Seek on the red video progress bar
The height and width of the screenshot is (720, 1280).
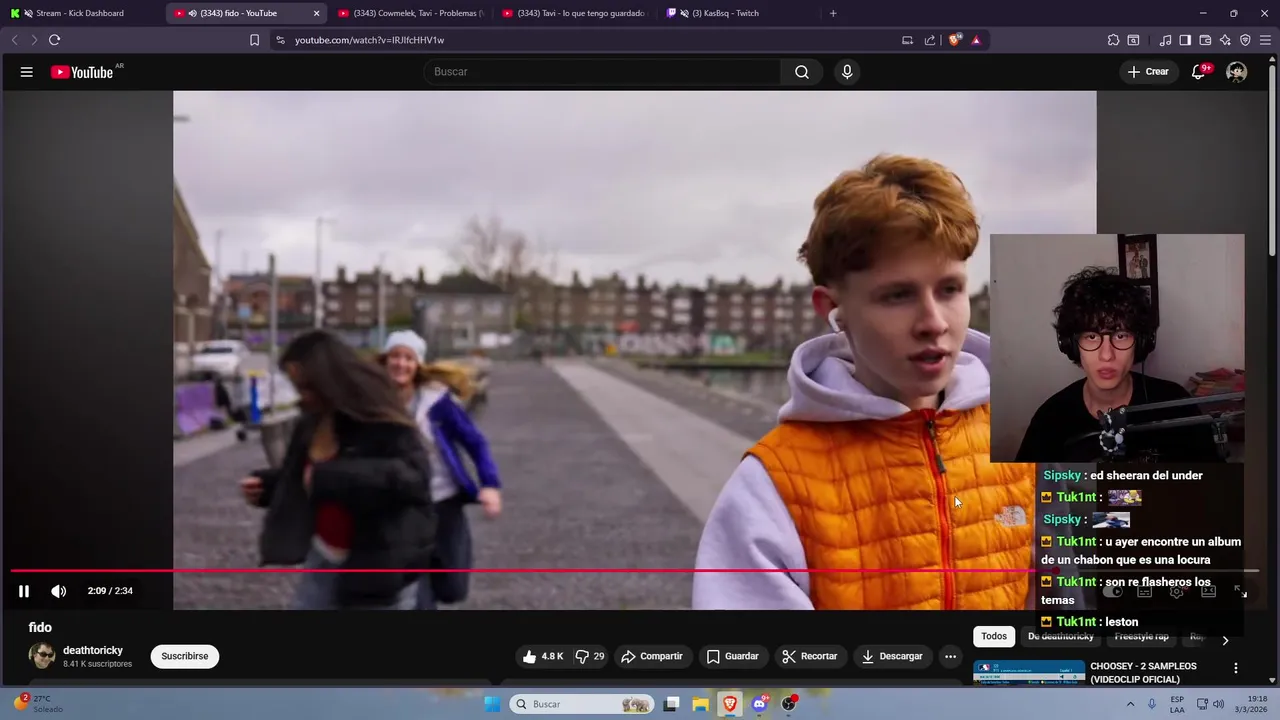coord(634,571)
